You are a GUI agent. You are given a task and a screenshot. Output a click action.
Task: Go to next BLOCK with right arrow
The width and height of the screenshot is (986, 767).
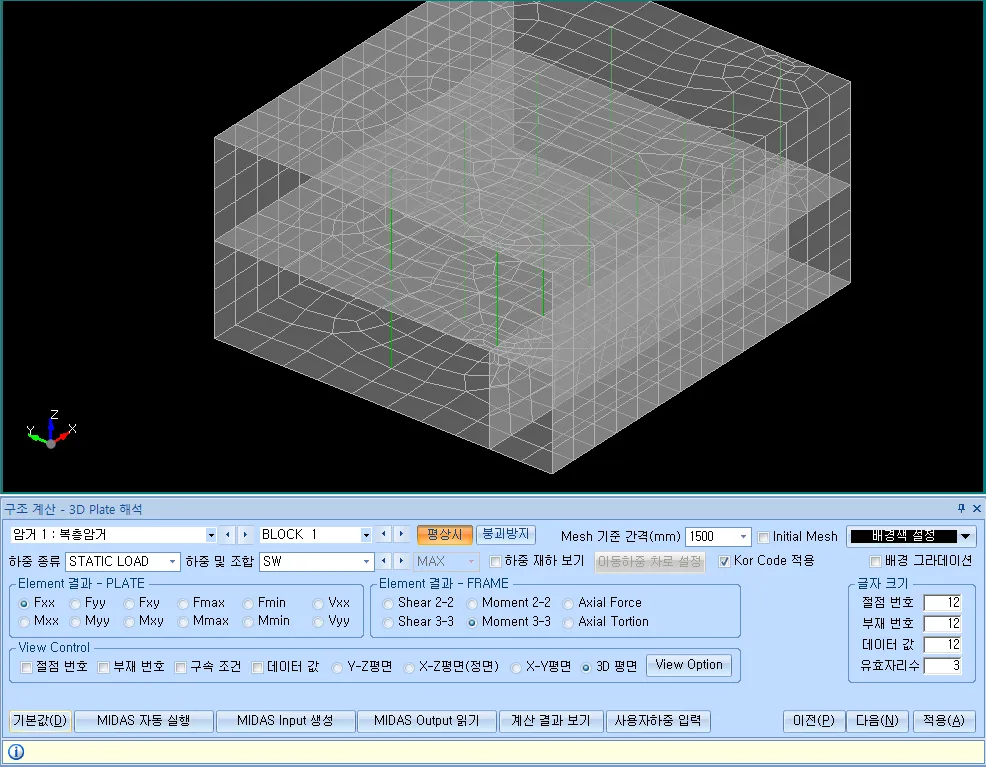[x=401, y=534]
